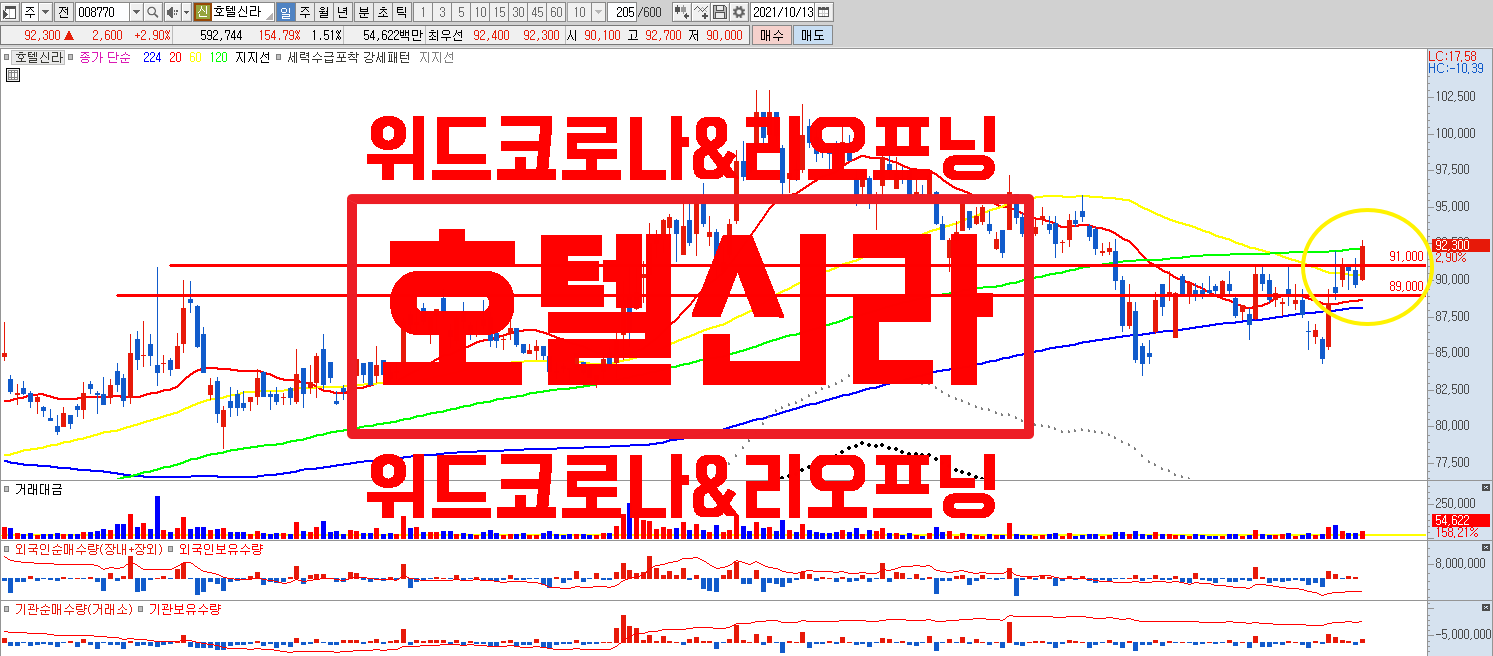
Task: Choose the 3 interval button
Action: click(x=442, y=12)
